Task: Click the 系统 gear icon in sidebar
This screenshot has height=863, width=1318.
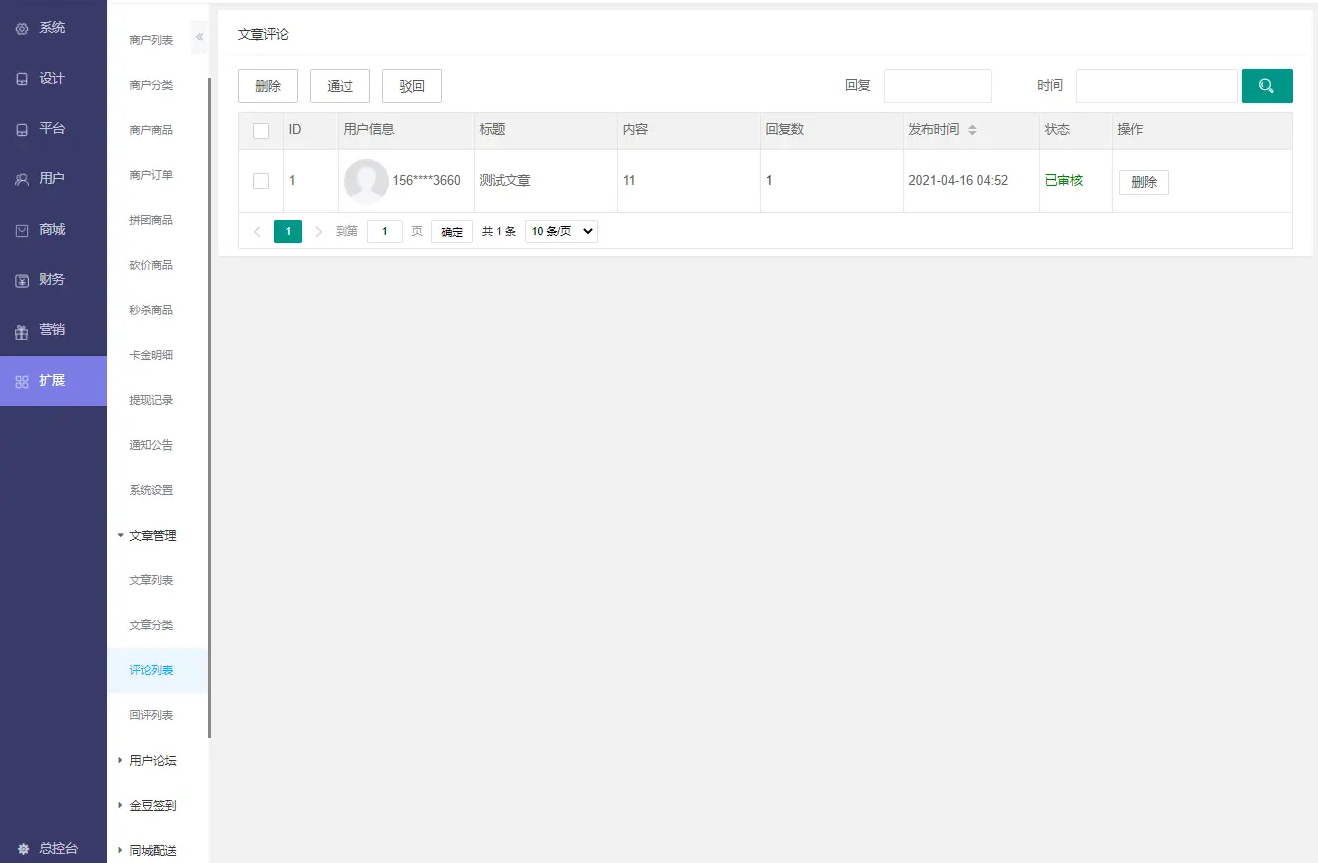Action: click(x=22, y=29)
